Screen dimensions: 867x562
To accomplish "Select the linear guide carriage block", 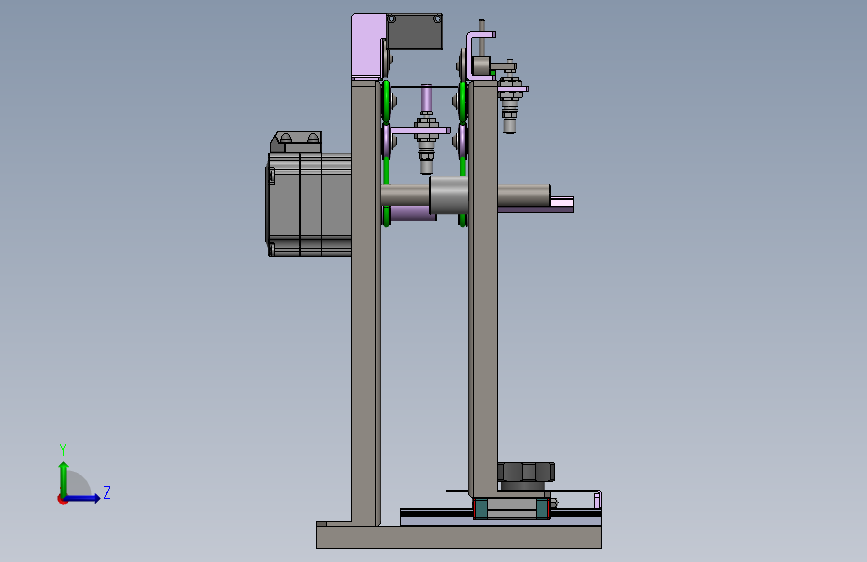I will (511, 508).
